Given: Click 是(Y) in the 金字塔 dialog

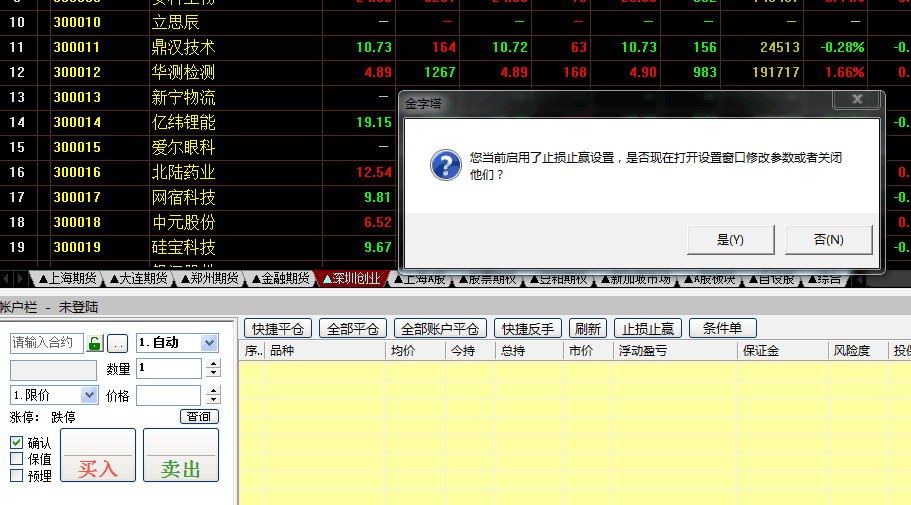Looking at the screenshot, I should (x=730, y=240).
